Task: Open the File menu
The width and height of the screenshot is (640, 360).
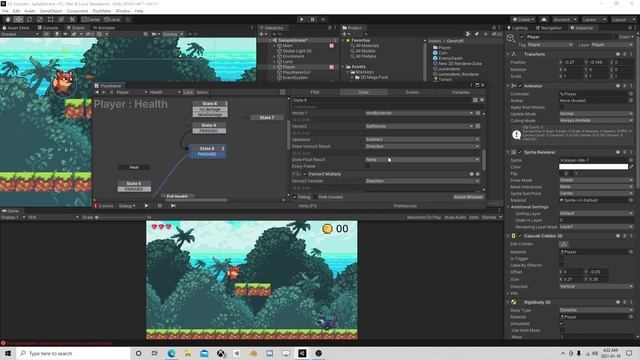Action: point(5,11)
